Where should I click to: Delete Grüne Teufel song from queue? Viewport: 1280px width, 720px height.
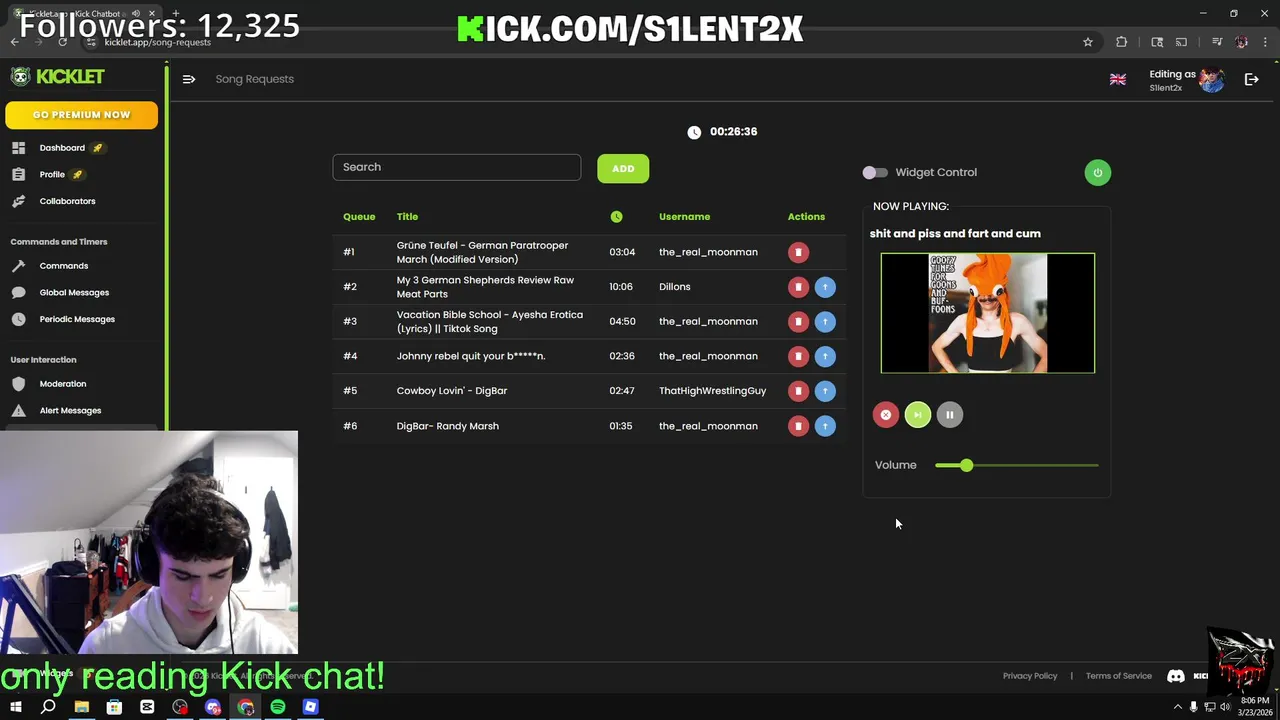pos(798,252)
